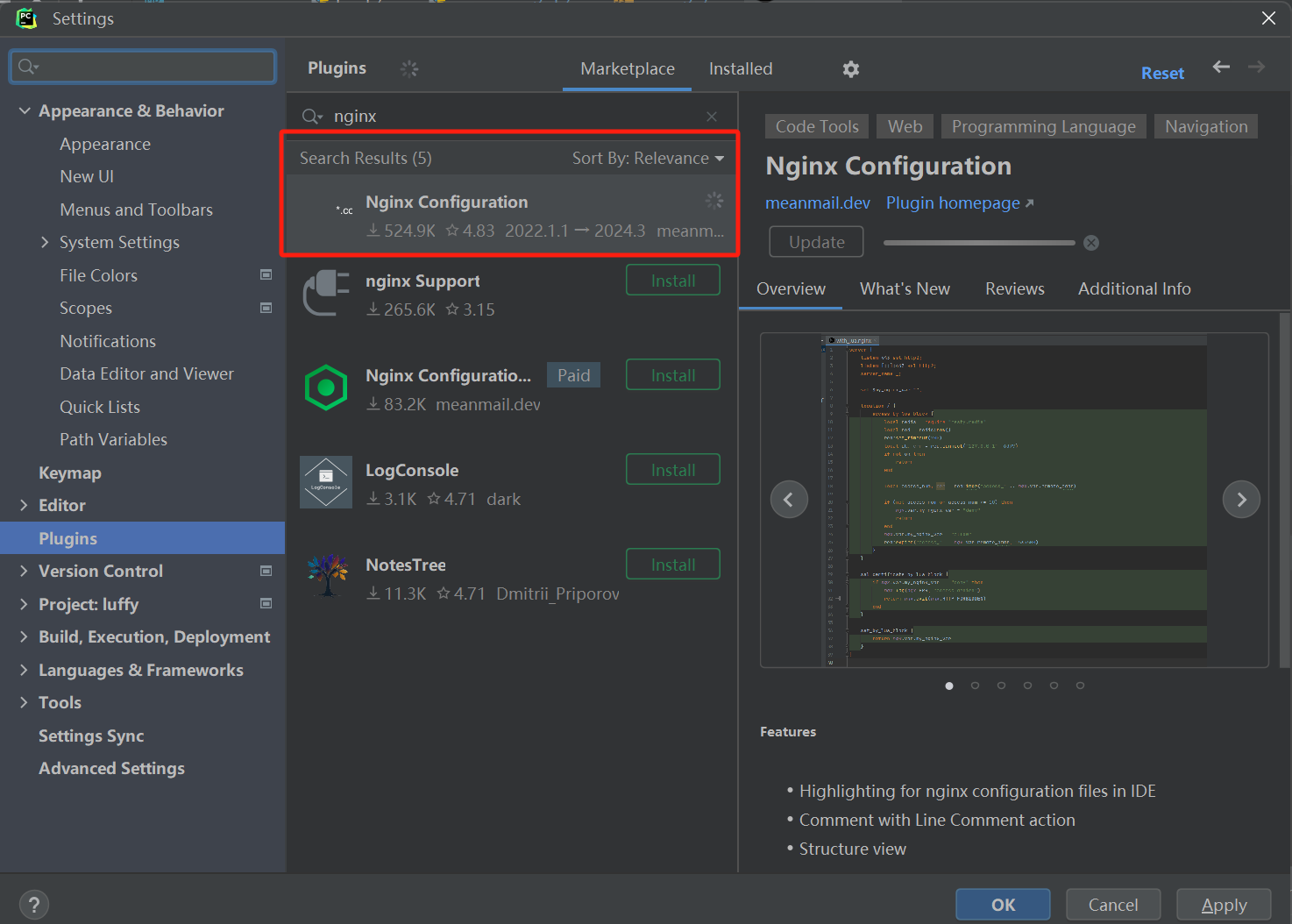1292x924 pixels.
Task: Select the Programming Language tag
Action: point(1043,126)
